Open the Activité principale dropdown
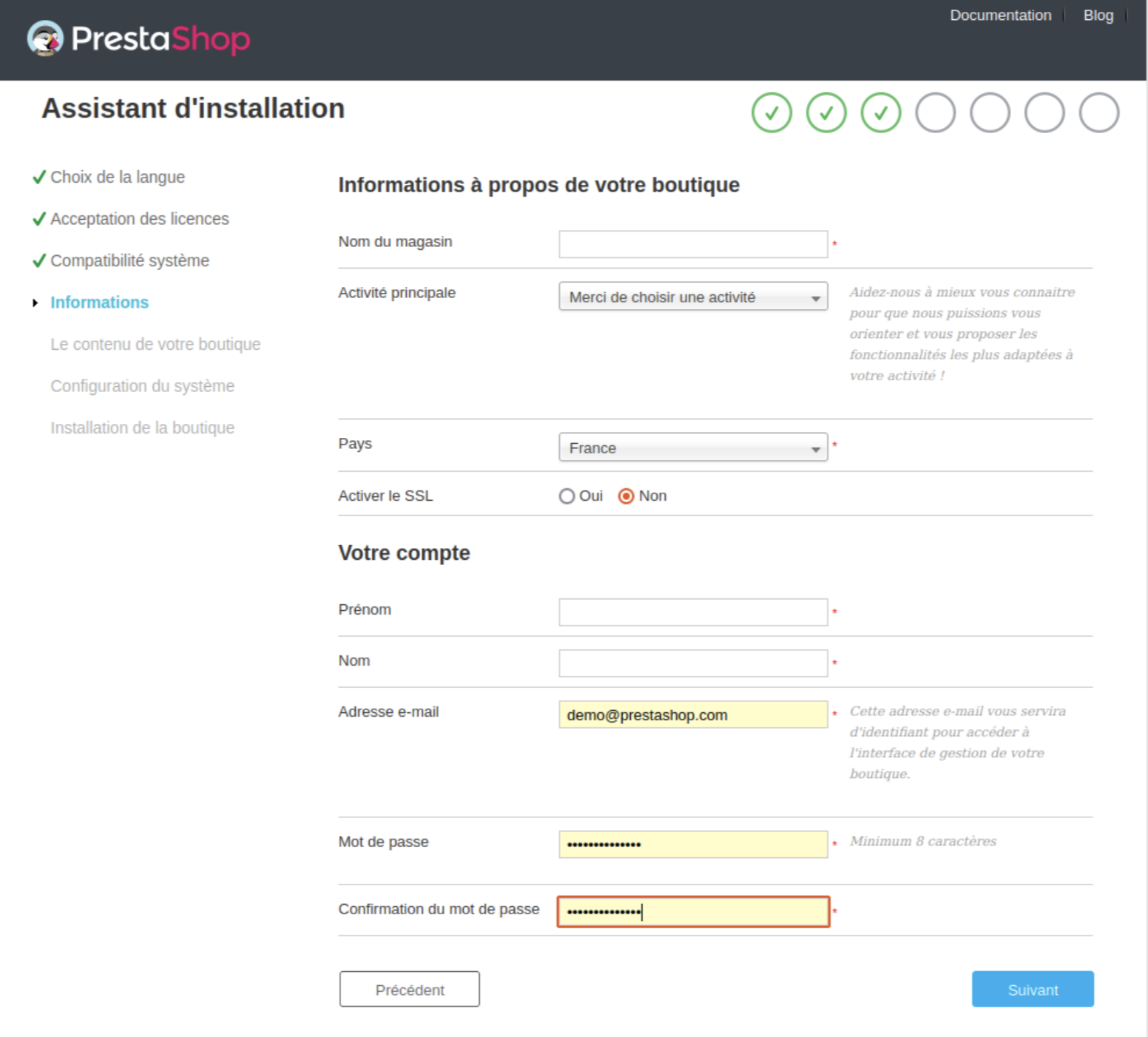This screenshot has width=1148, height=1037. click(x=693, y=297)
